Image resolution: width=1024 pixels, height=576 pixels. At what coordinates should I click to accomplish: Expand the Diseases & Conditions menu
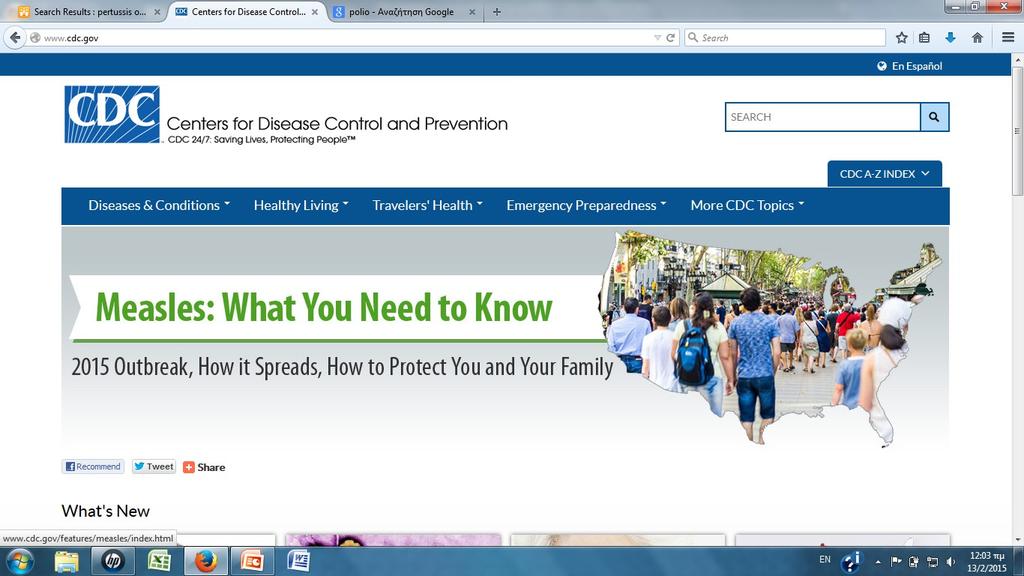[x=159, y=205]
